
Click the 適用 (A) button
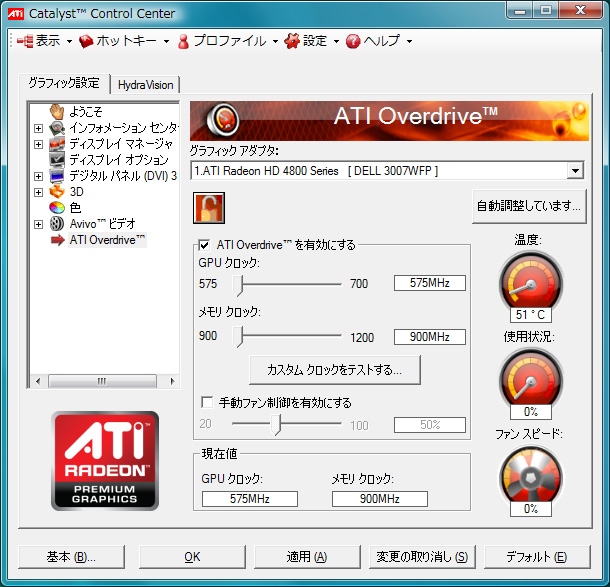coord(307,557)
